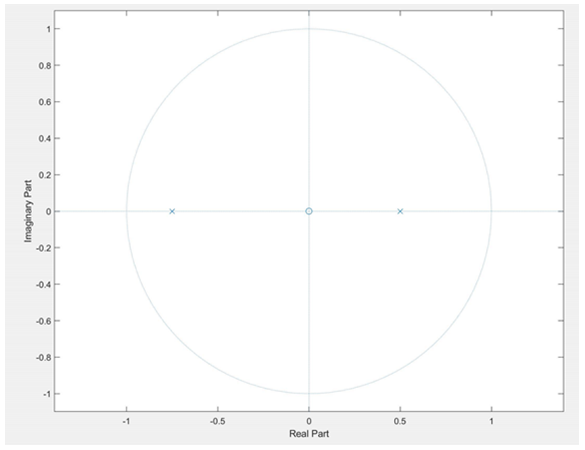Click the y-axis tick label -0.2
585x450 pixels.
click(x=43, y=248)
